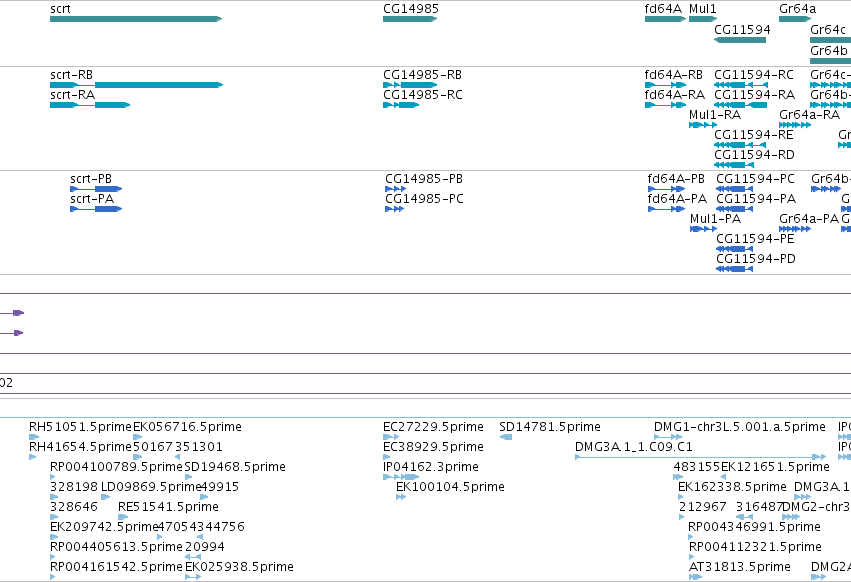The image size is (851, 582).
Task: Click the Mul1-RA transcript label
Action: tap(715, 115)
